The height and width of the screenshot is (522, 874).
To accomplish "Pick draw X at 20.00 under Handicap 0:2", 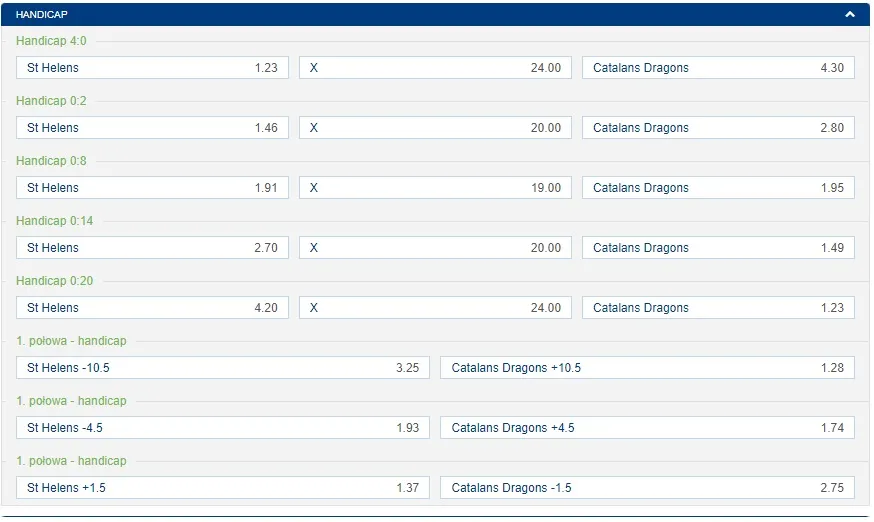I will click(435, 128).
